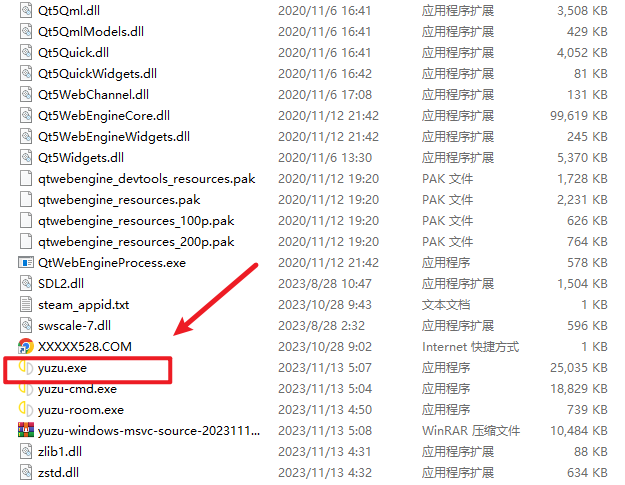This screenshot has width=625, height=485.
Task: Select the WinRAR archive icon for yuzu-windows-msvc-source
Action: (26, 430)
